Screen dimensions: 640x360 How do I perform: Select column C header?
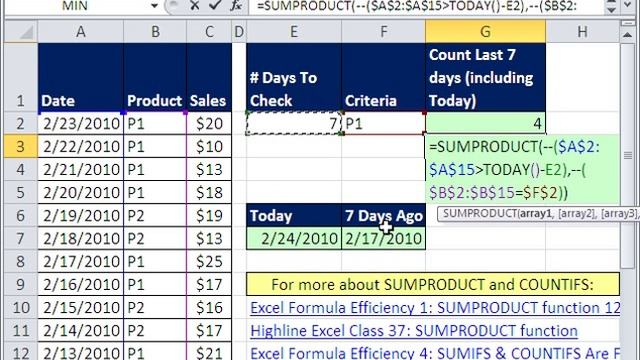click(x=209, y=32)
